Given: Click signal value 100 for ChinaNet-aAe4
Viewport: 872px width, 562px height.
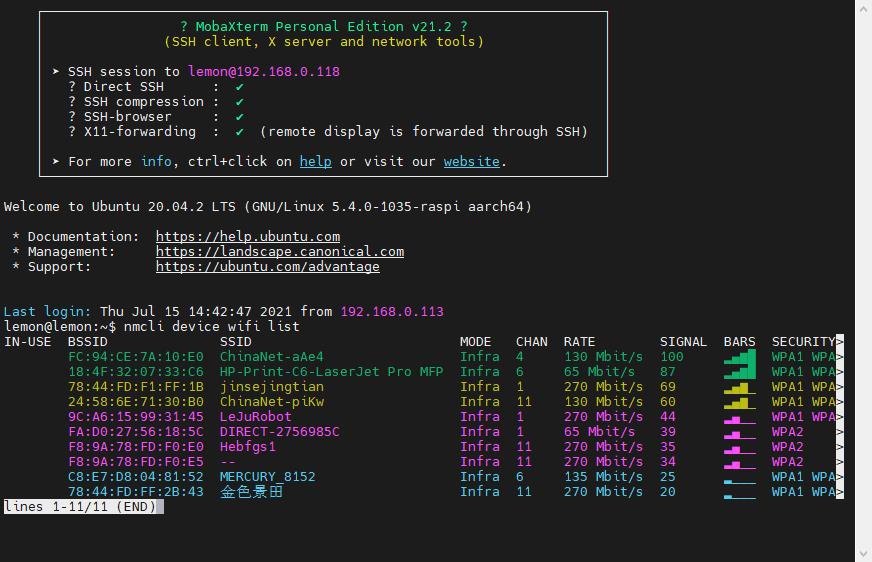Looking at the screenshot, I should coord(672,356).
